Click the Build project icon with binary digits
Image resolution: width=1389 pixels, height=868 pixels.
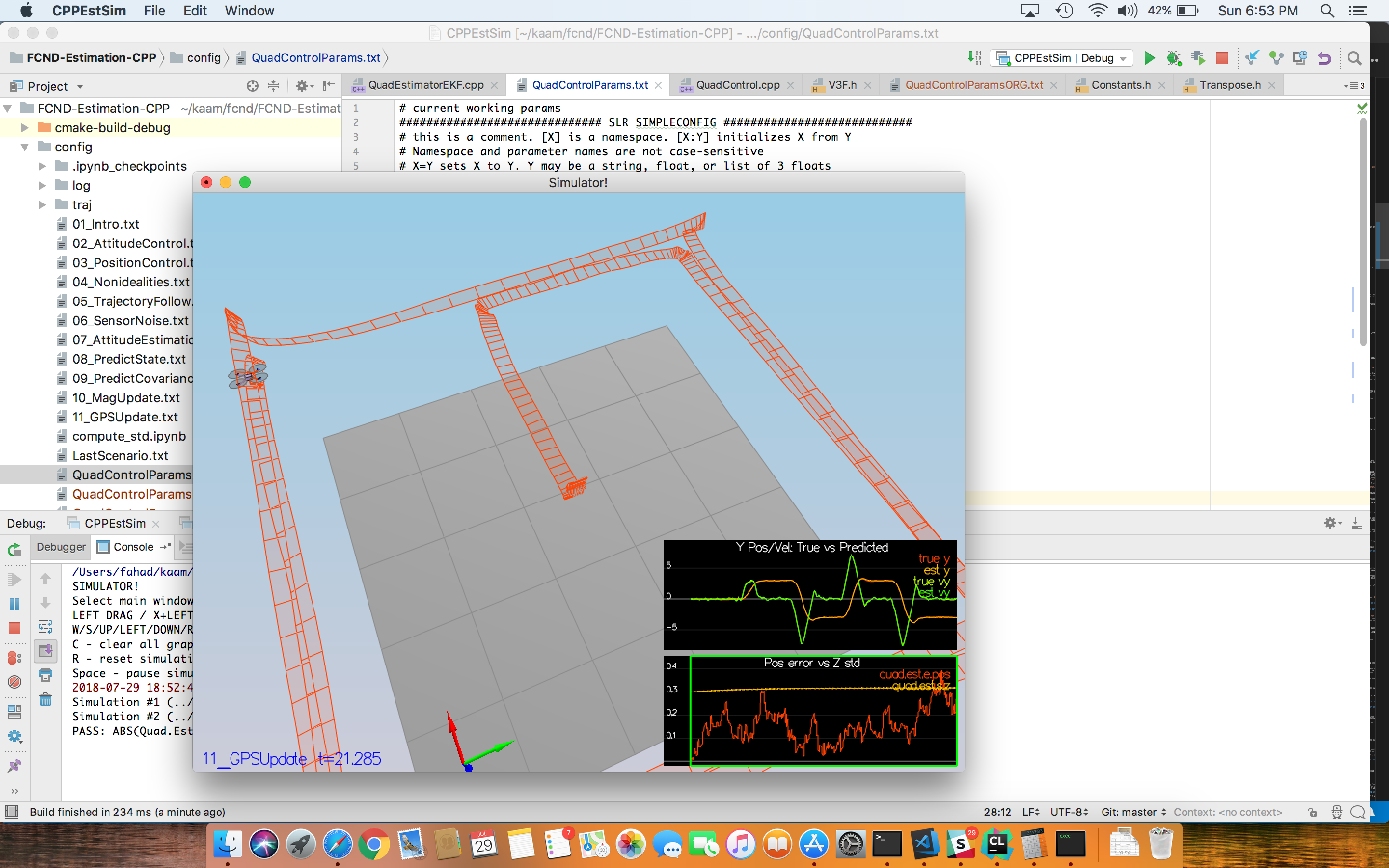coord(974,58)
